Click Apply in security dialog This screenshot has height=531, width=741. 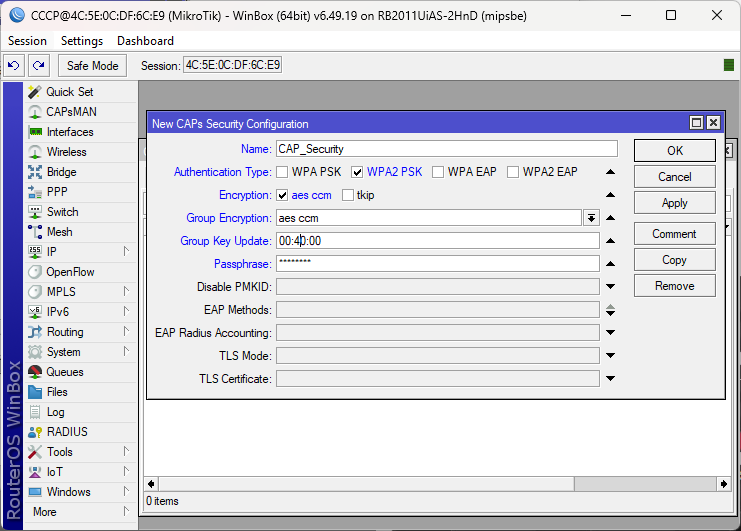674,203
